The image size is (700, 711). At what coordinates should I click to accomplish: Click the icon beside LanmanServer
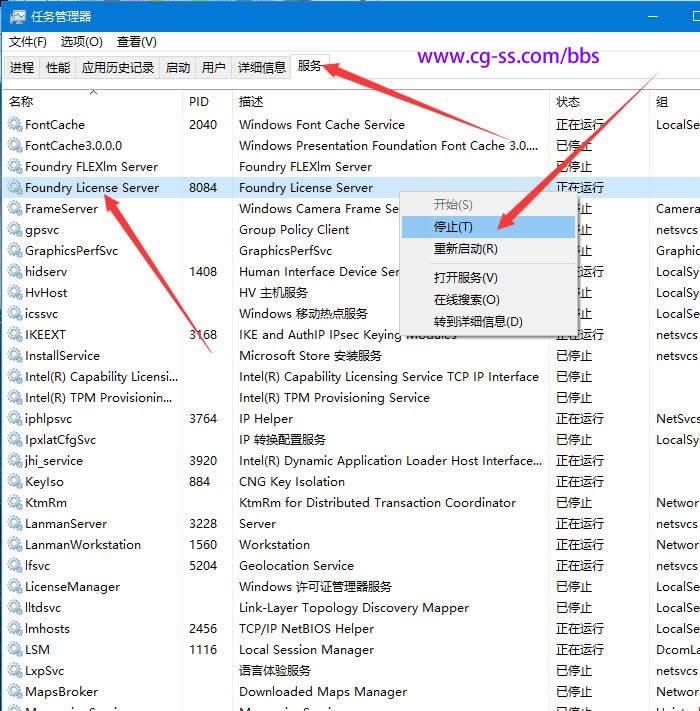point(15,524)
